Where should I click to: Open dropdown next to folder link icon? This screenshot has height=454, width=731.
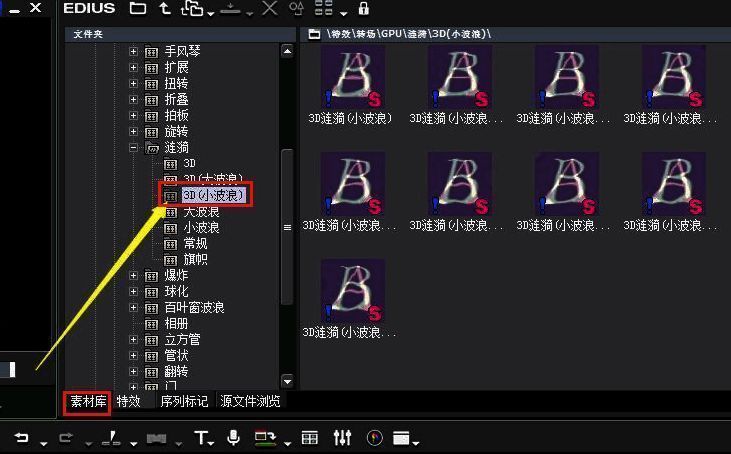tap(211, 14)
